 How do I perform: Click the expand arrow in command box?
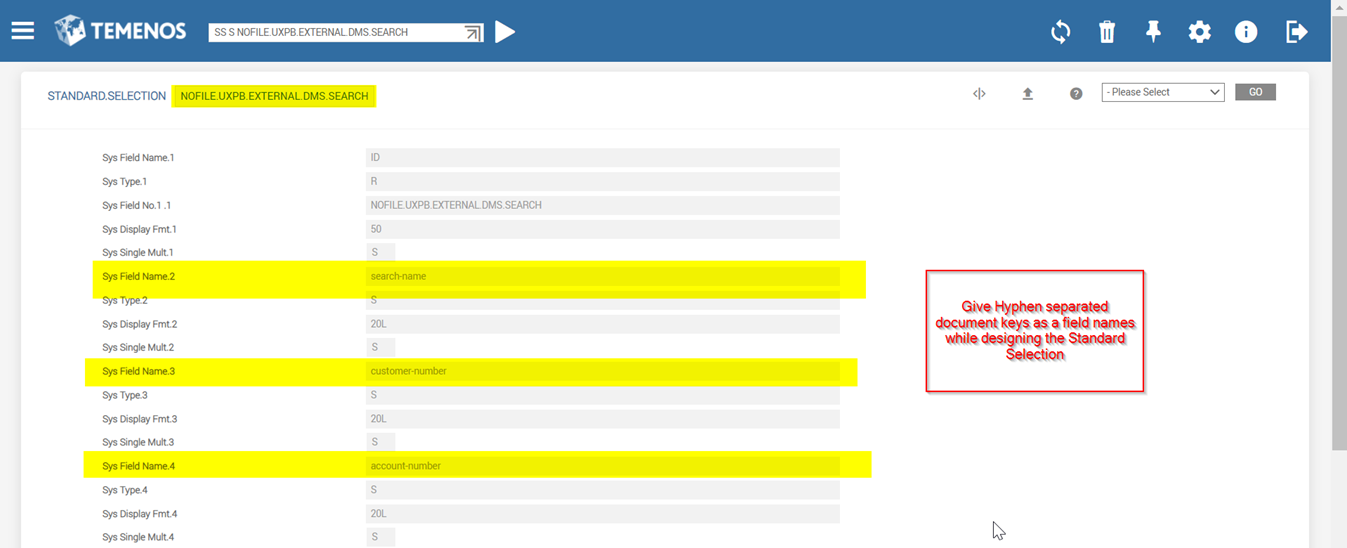click(x=473, y=33)
